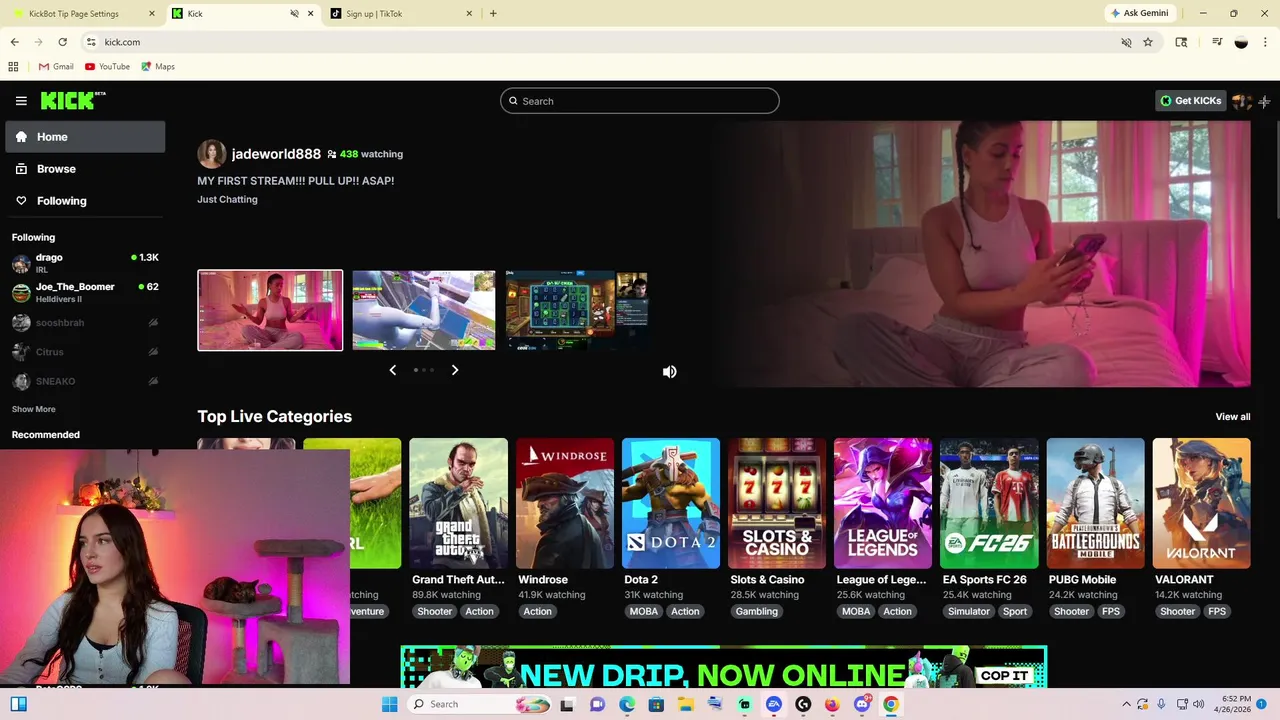Click Gambling tag under Slots & Casino

(757, 611)
